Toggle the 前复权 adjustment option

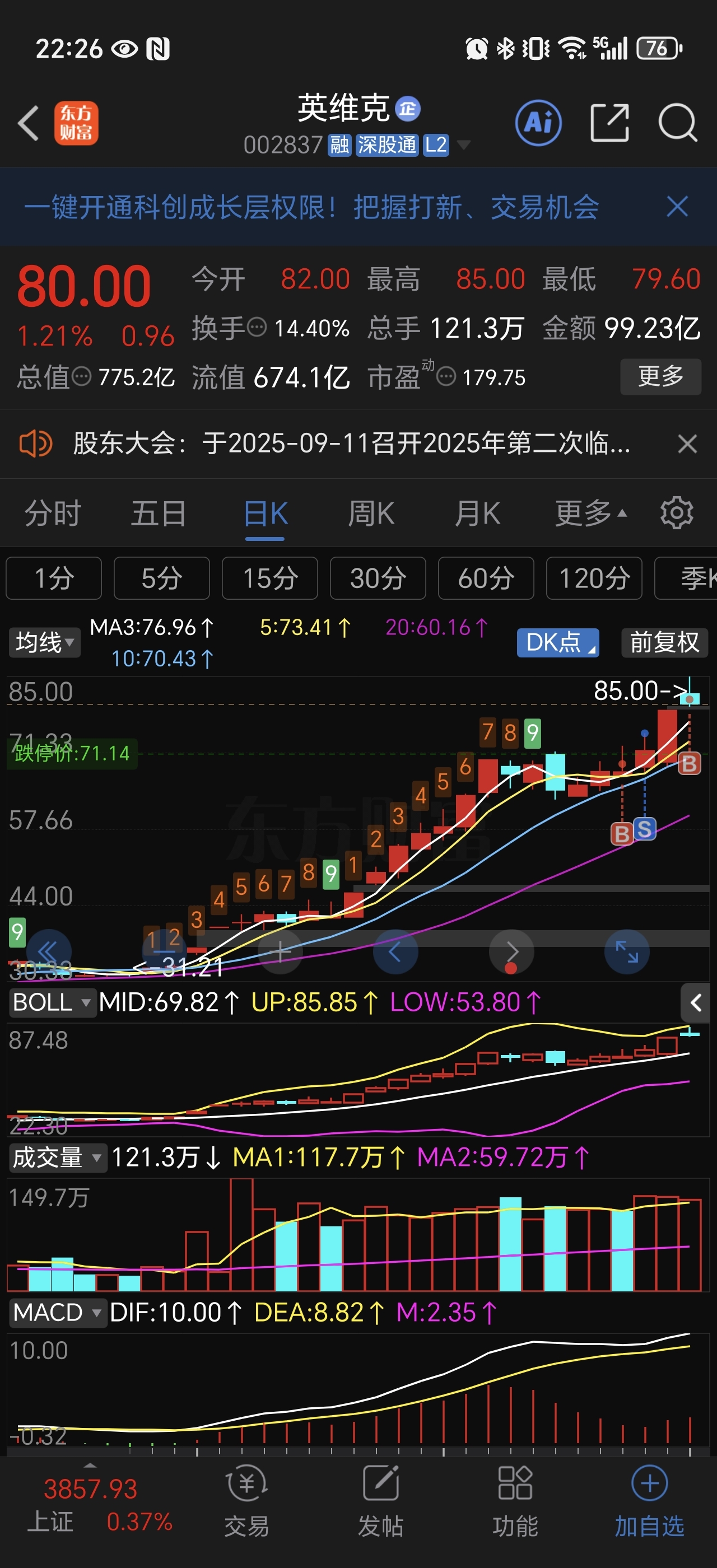(665, 642)
